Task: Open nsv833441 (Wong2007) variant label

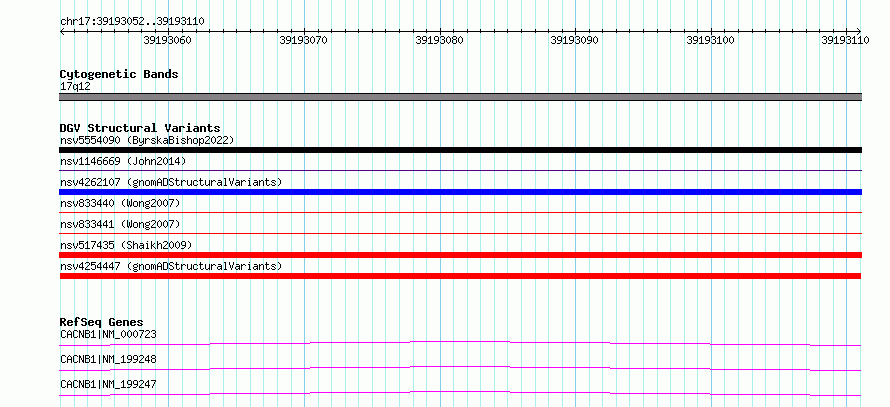Action: (x=120, y=224)
